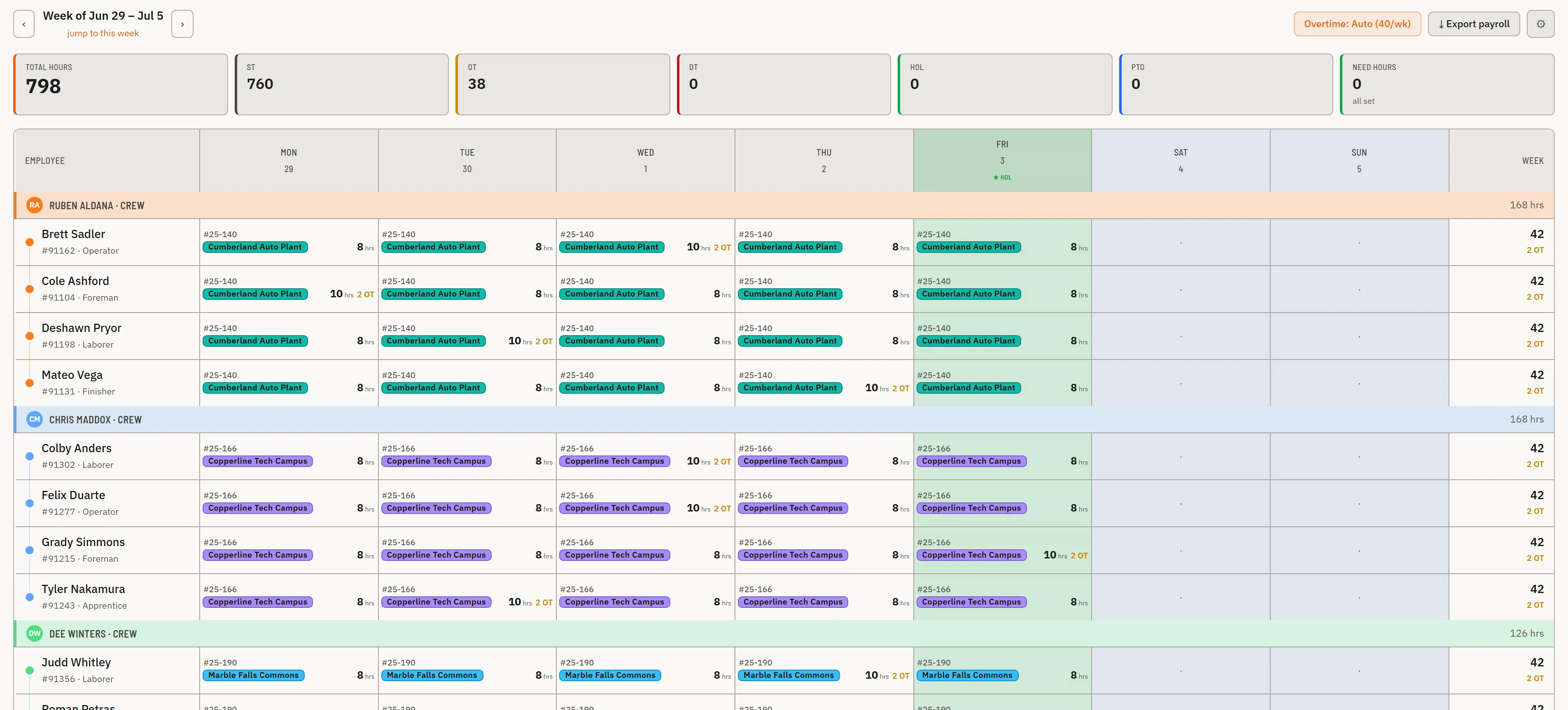Click the blue status dot beside Colby Anders
Image resolution: width=1568 pixels, height=710 pixels.
[x=29, y=456]
